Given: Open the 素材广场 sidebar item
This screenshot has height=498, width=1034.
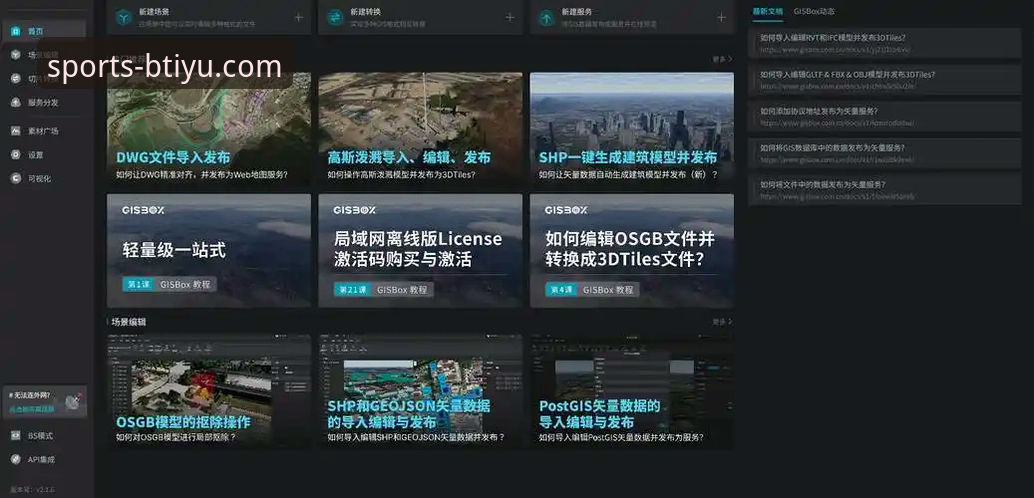Looking at the screenshot, I should point(44,131).
